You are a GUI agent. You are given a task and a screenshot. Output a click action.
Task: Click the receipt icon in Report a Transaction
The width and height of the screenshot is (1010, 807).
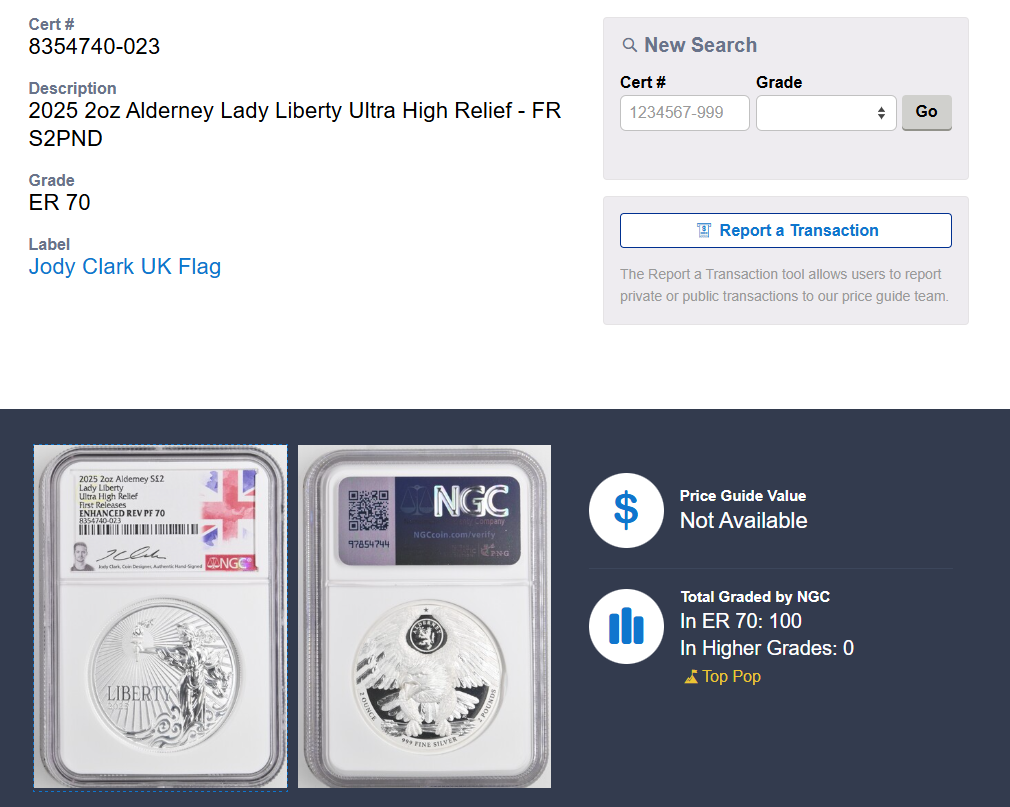coord(704,231)
